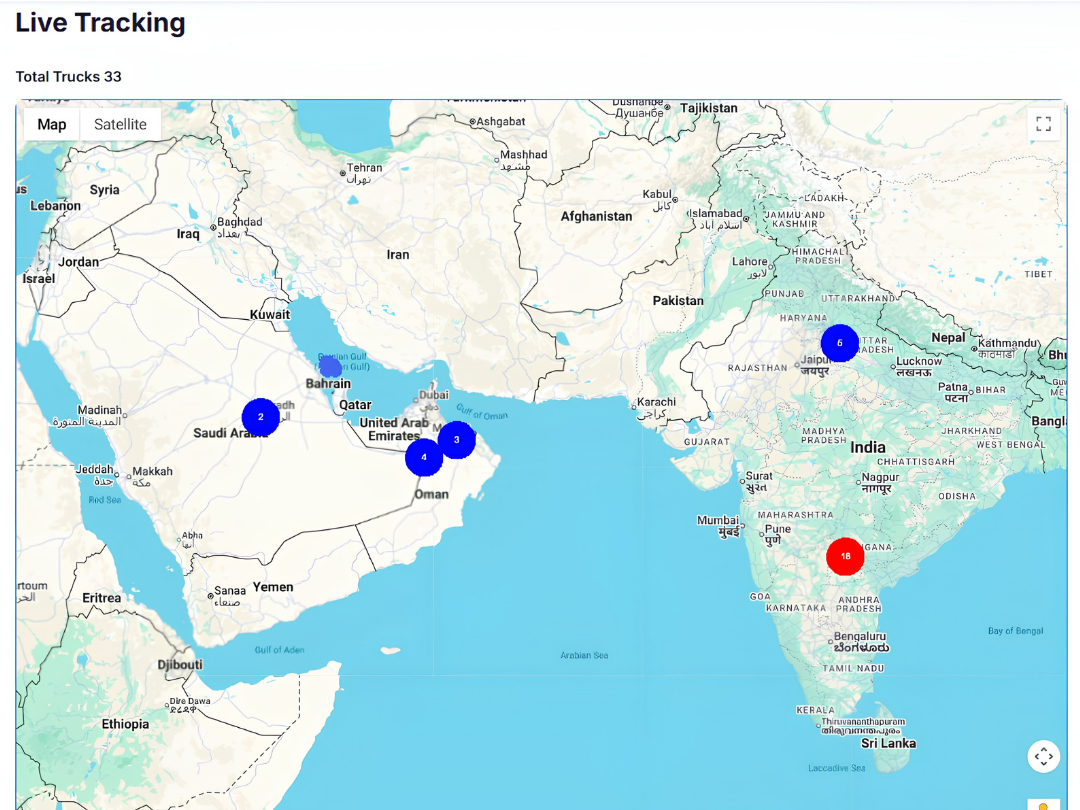Open the Saudi Arabia cluster marker showing 2

[x=260, y=417]
